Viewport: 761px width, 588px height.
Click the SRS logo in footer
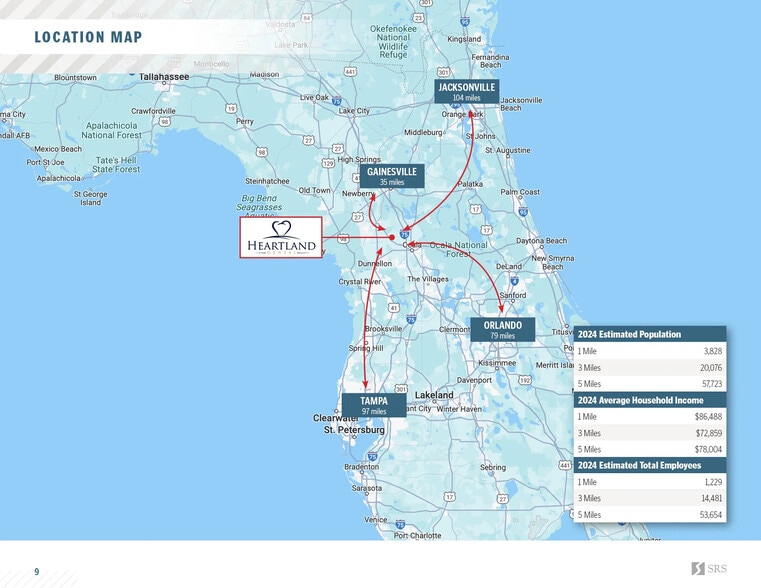point(709,569)
